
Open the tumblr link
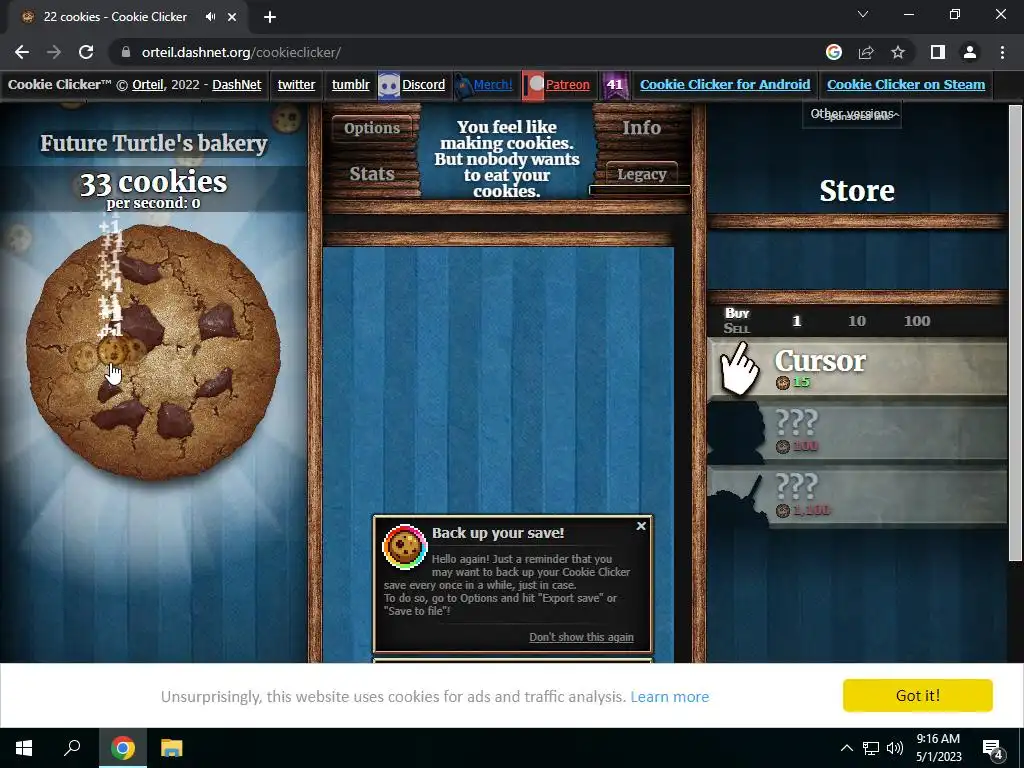point(351,84)
